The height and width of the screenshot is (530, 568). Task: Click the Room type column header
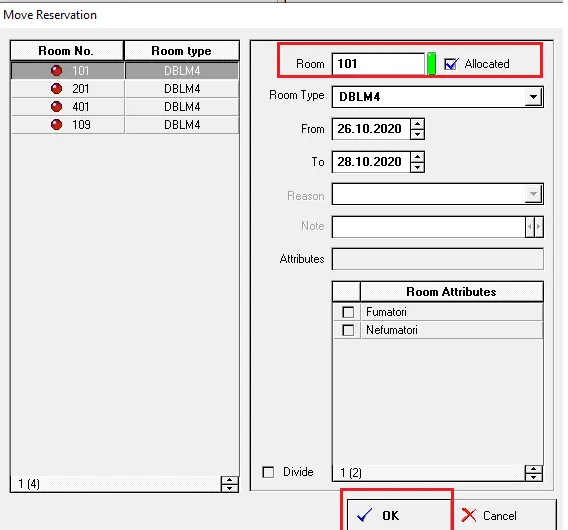(x=181, y=51)
